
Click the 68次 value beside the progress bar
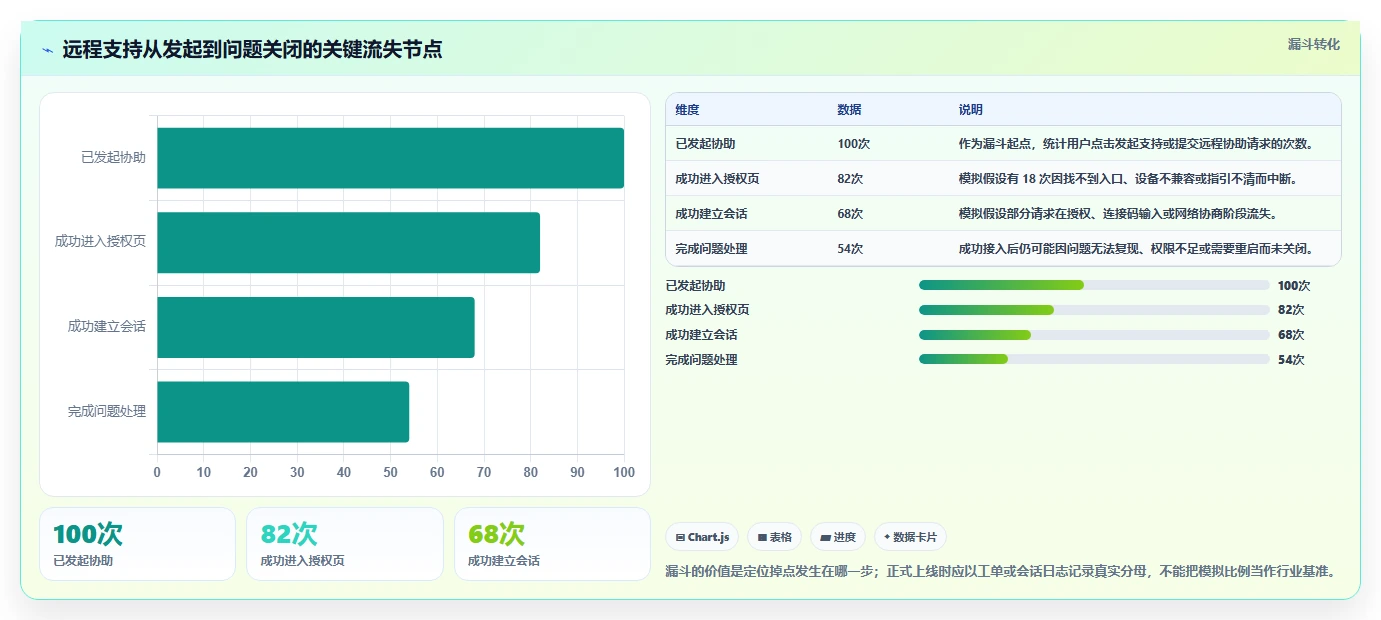[x=1291, y=335]
